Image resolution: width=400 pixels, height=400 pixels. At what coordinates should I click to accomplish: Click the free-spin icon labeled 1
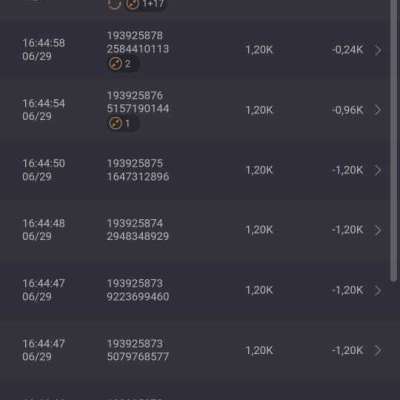pyautogui.click(x=115, y=123)
